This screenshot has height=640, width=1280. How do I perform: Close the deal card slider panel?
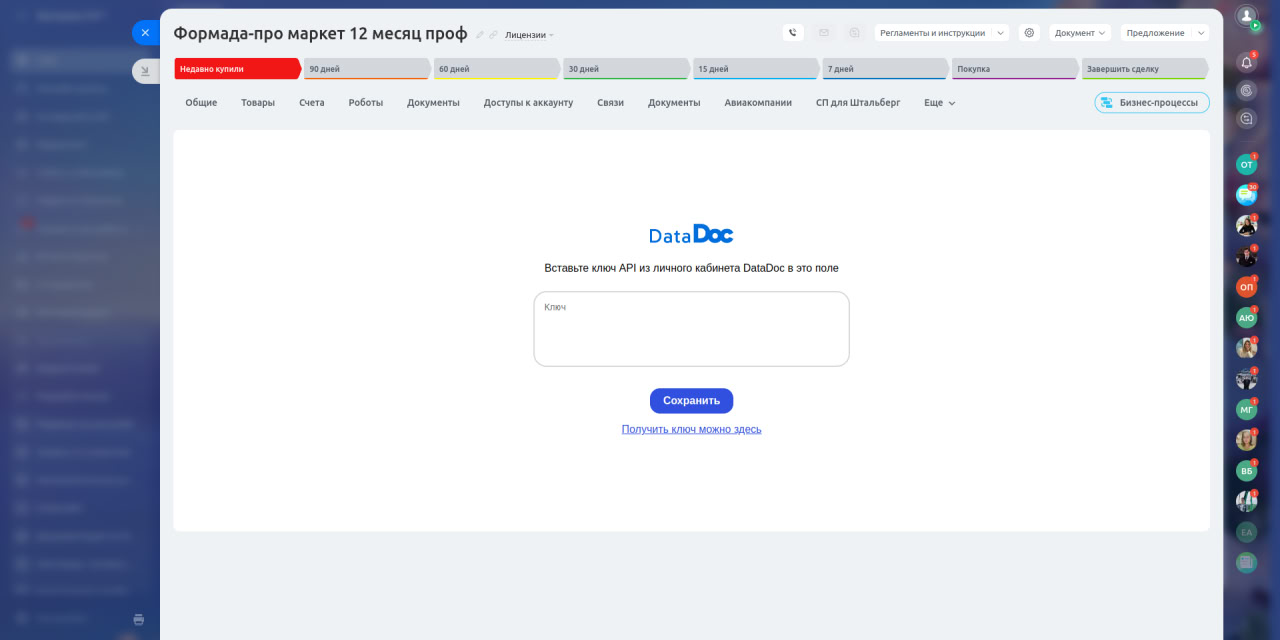click(x=145, y=33)
